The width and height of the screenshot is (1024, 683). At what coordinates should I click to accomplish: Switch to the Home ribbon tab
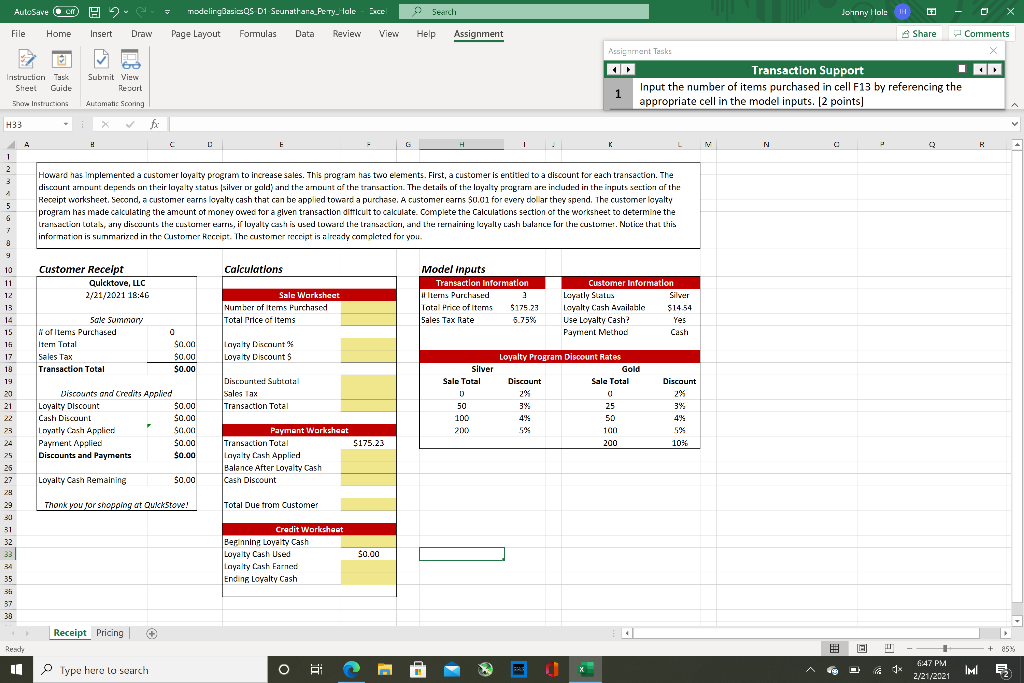[x=59, y=34]
